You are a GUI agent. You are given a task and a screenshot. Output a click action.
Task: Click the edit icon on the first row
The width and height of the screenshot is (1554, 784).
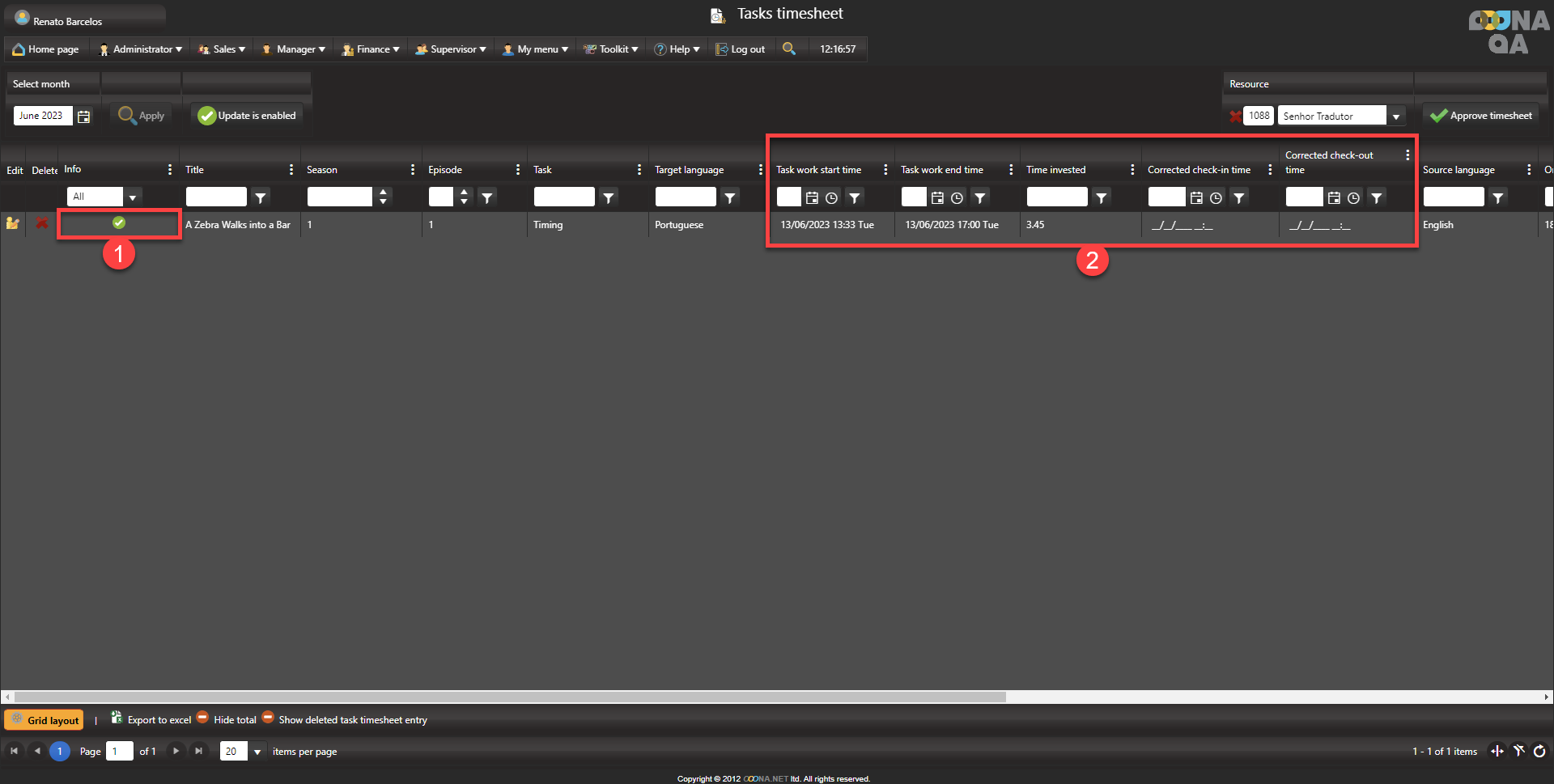12,223
